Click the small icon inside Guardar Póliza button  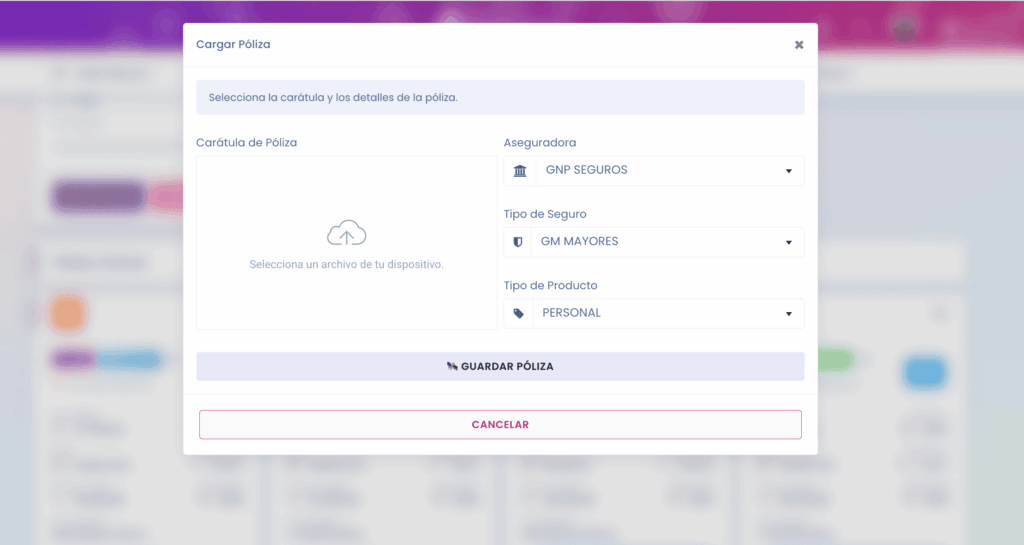tap(452, 366)
